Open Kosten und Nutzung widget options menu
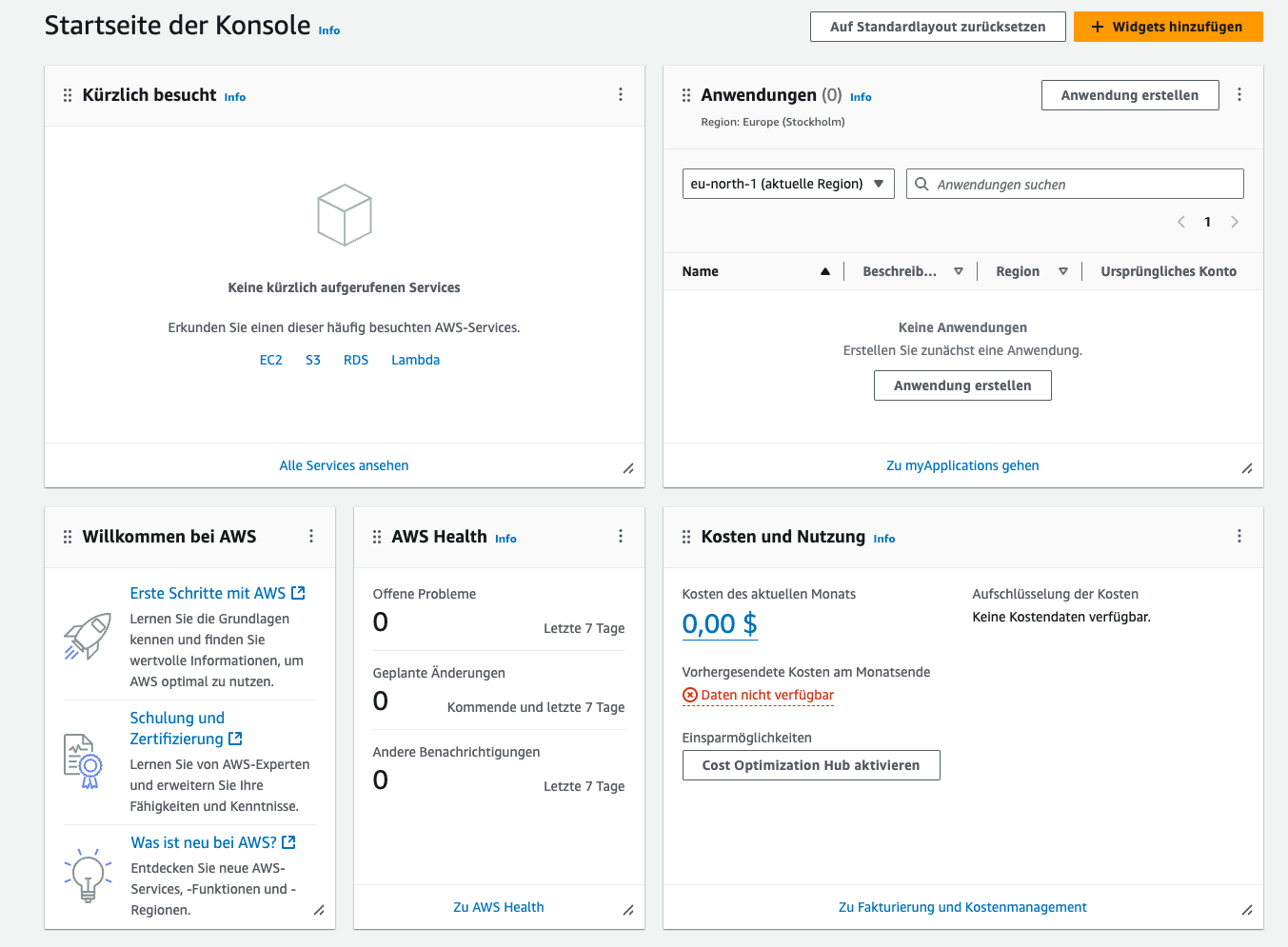Screen dimensions: 1288x947 1238,536
